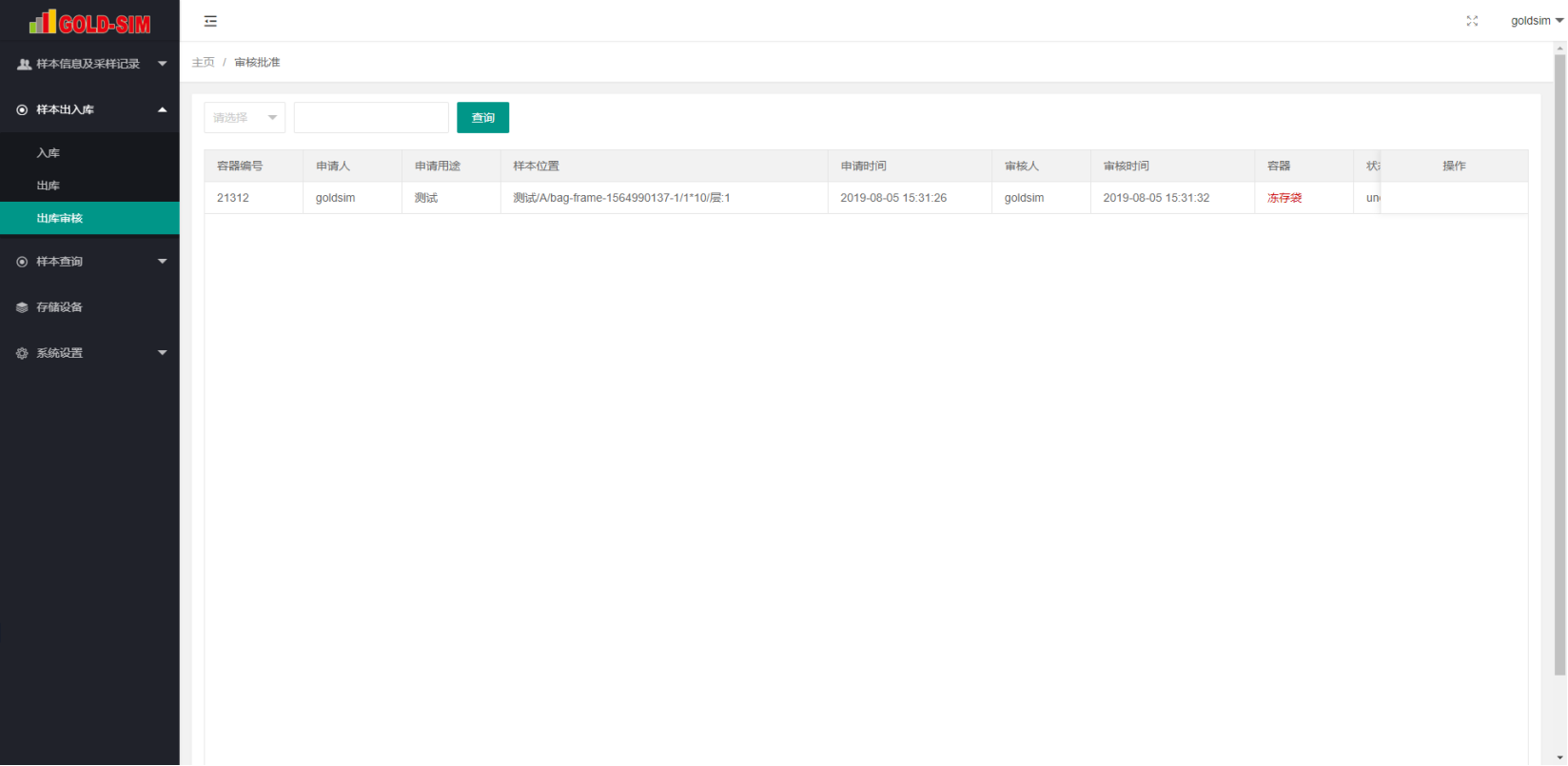Click the people icon beside 样本信息及采样记录
Screen dimensions: 1568x766
click(24, 64)
